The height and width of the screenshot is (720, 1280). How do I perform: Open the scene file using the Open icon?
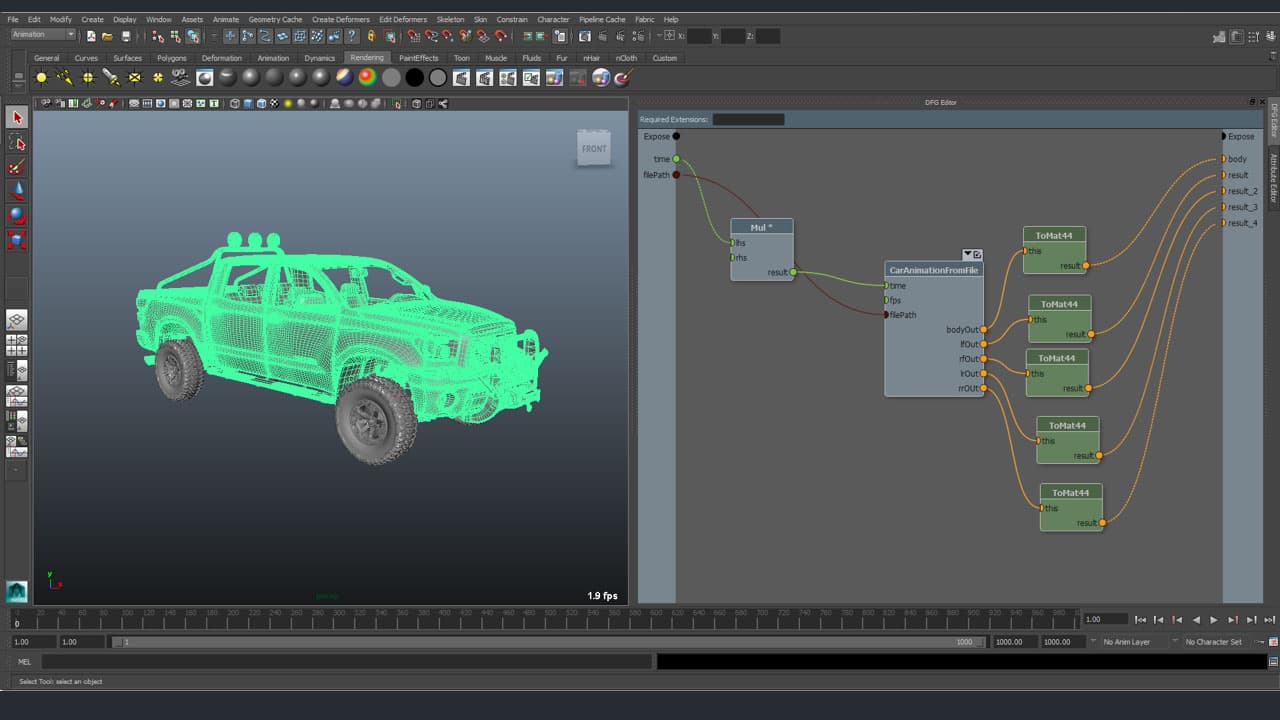pyautogui.click(x=108, y=36)
